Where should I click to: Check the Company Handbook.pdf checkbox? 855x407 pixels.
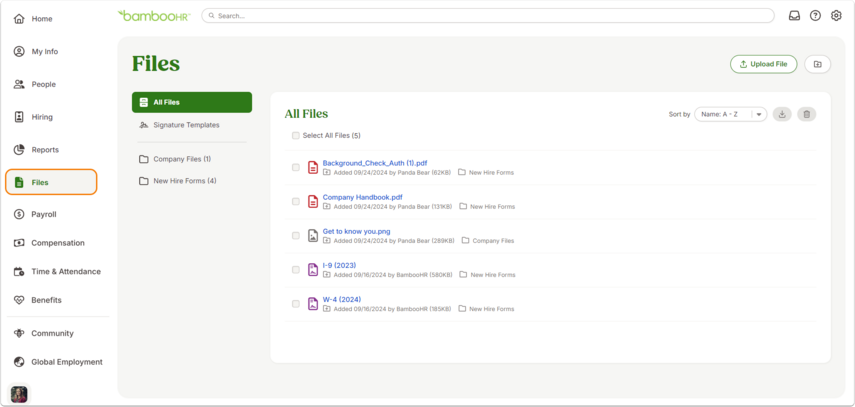coord(296,201)
